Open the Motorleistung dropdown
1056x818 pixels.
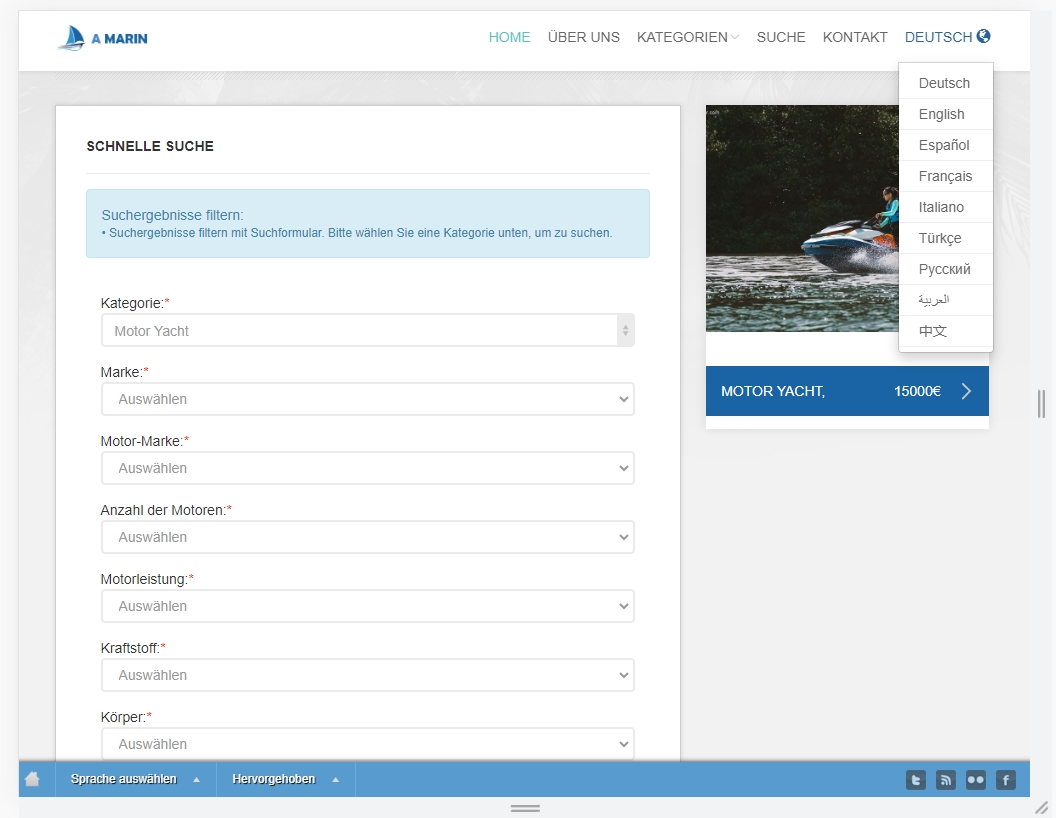[368, 606]
